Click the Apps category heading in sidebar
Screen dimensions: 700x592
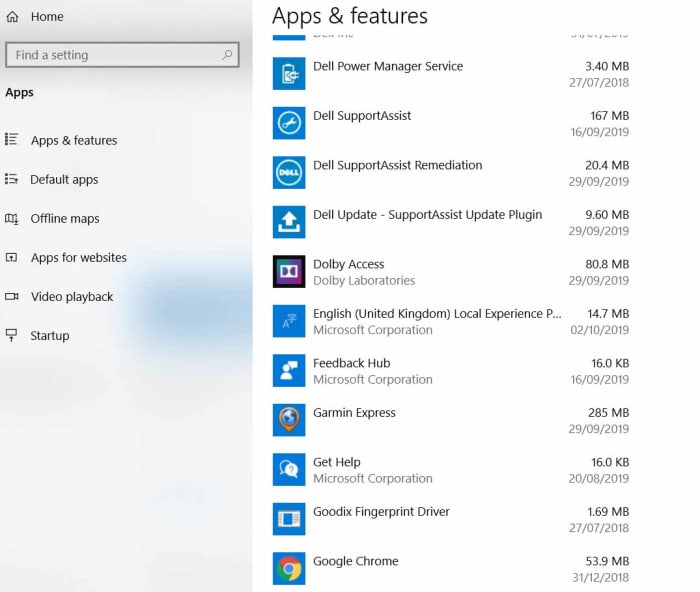(x=19, y=93)
